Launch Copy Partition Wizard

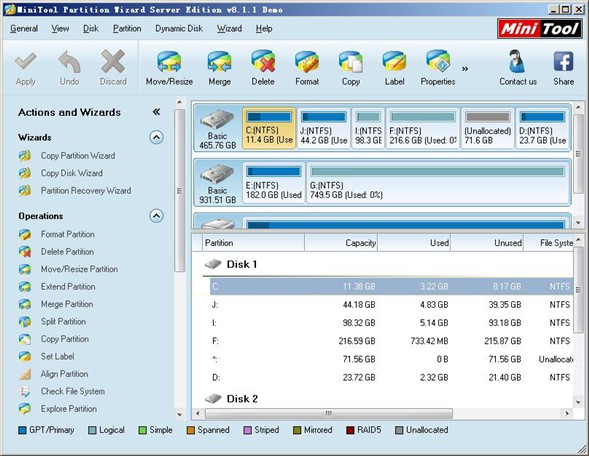point(78,156)
